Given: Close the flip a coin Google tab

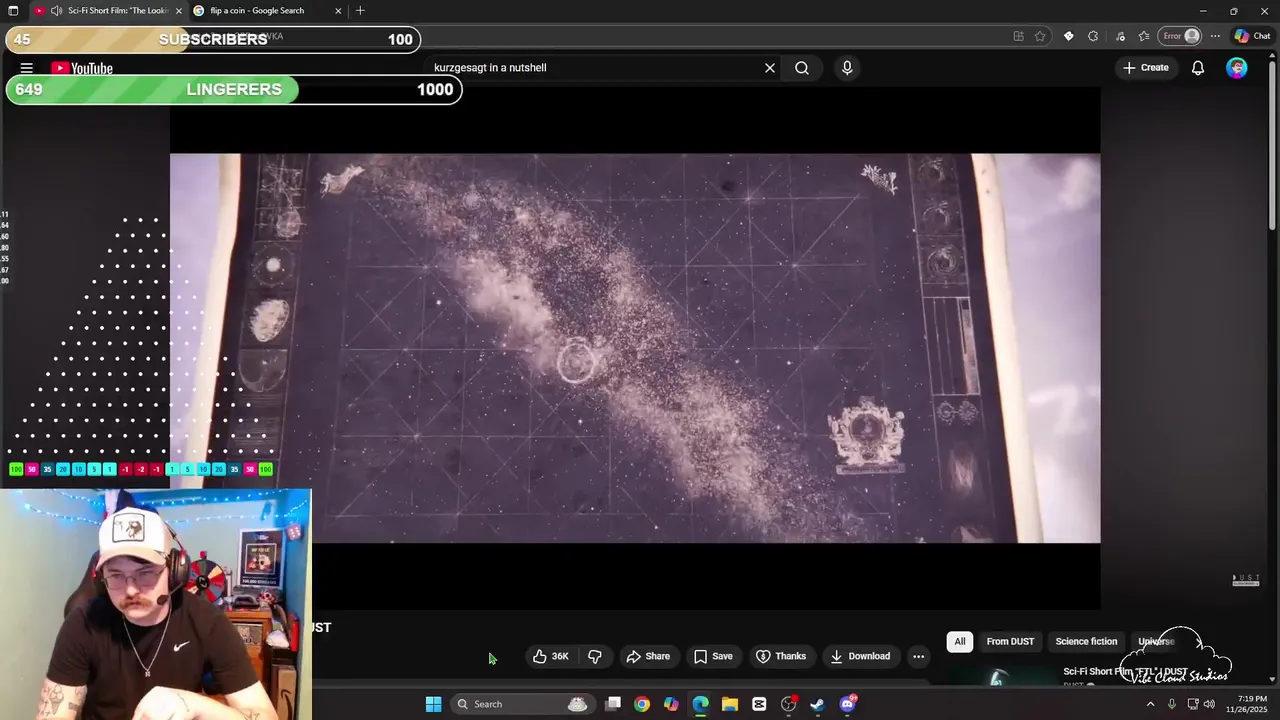Looking at the screenshot, I should pos(338,11).
